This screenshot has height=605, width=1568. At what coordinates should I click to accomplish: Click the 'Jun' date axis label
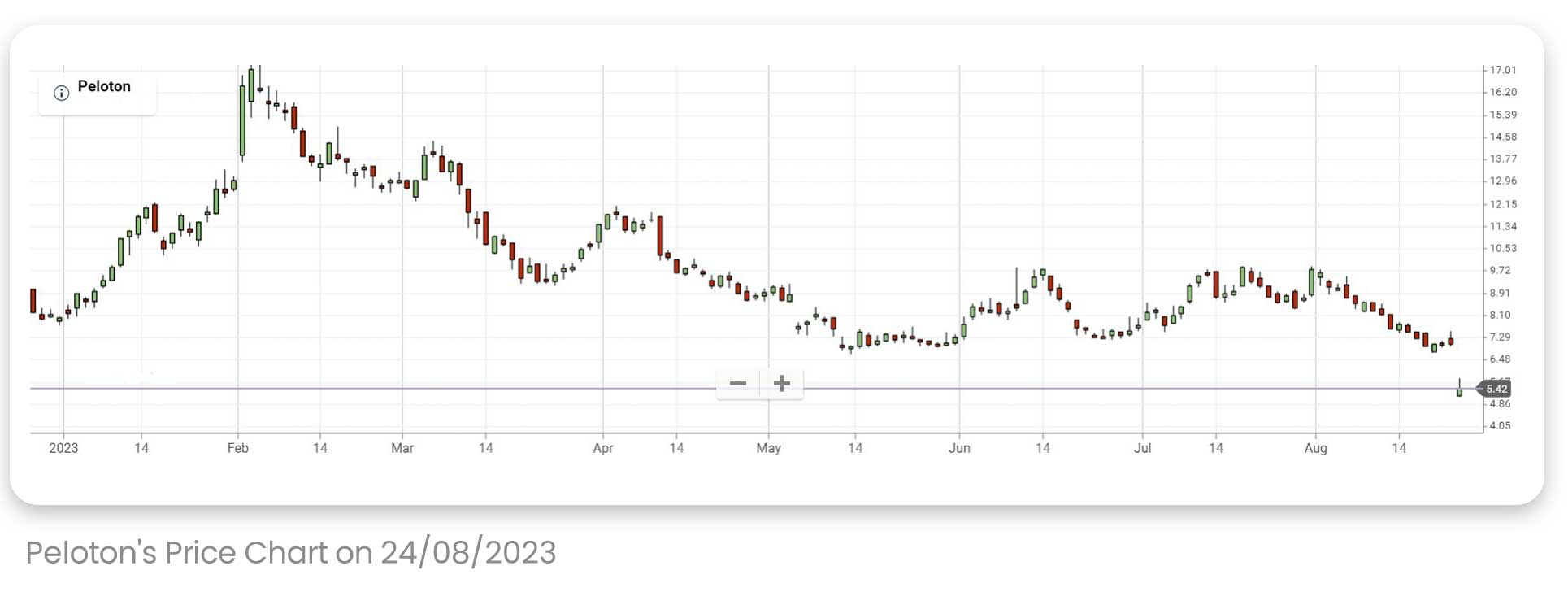coord(959,448)
